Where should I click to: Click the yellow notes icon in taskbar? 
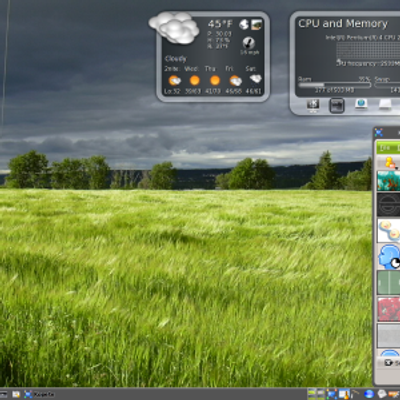click(x=16, y=395)
